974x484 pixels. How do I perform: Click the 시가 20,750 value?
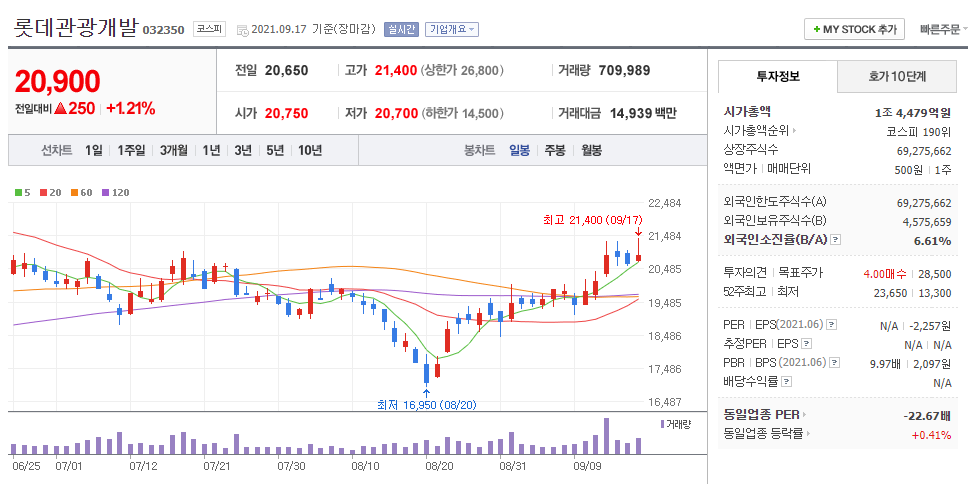(x=286, y=114)
